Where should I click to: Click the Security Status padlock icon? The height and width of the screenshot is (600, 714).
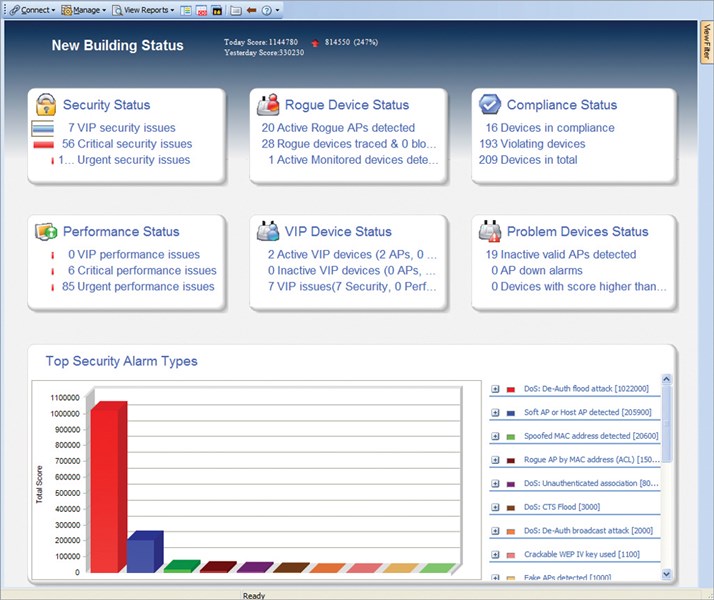[x=46, y=104]
